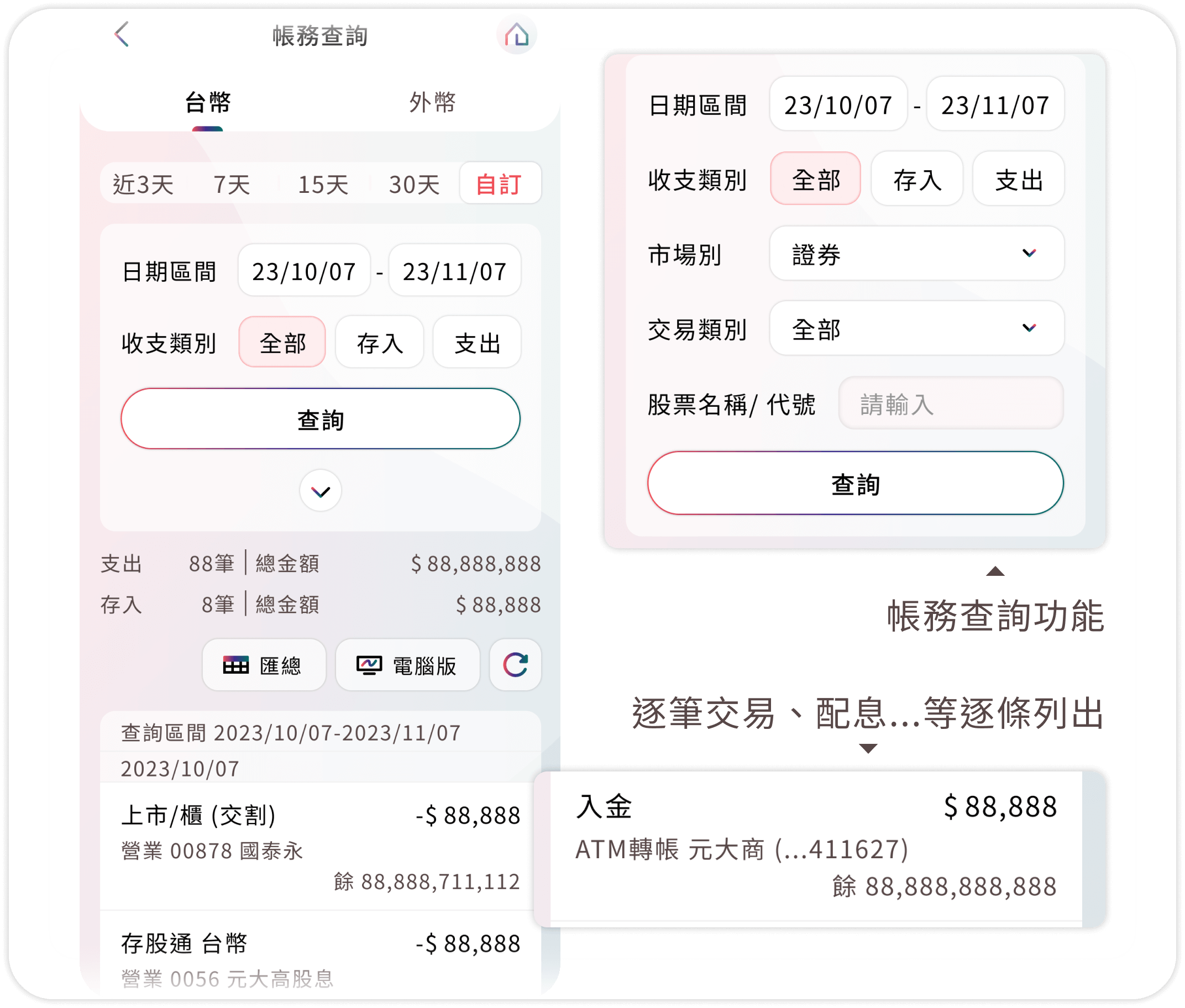Select the 30天 range option
Image resolution: width=1185 pixels, height=1008 pixels.
coord(414,184)
